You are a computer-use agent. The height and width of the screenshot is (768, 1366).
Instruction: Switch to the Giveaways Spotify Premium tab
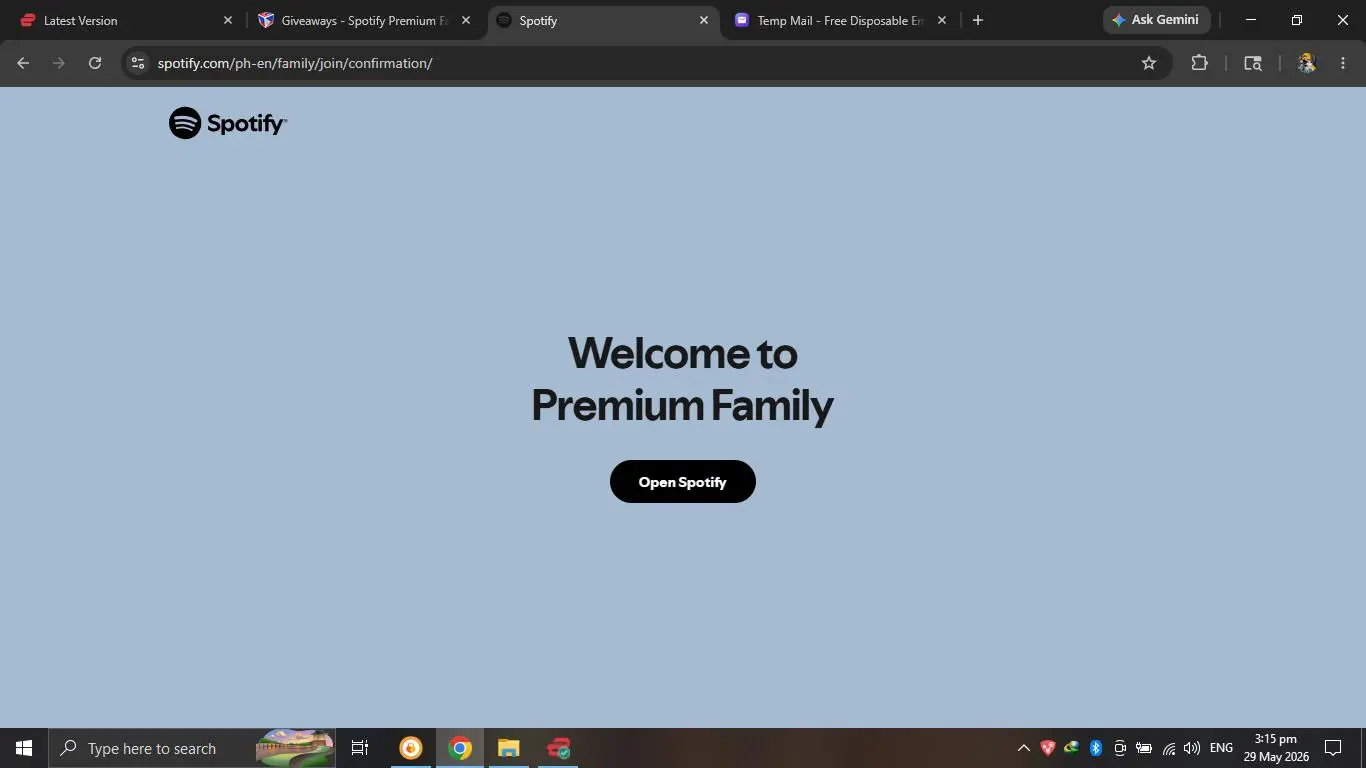[x=364, y=20]
